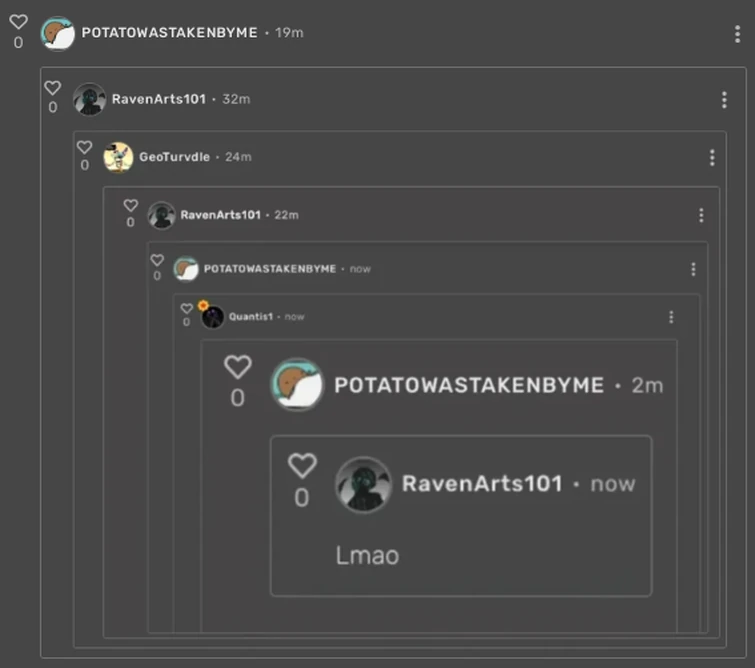
Task: Open kebab menu on Quantis1's post
Action: 671,317
